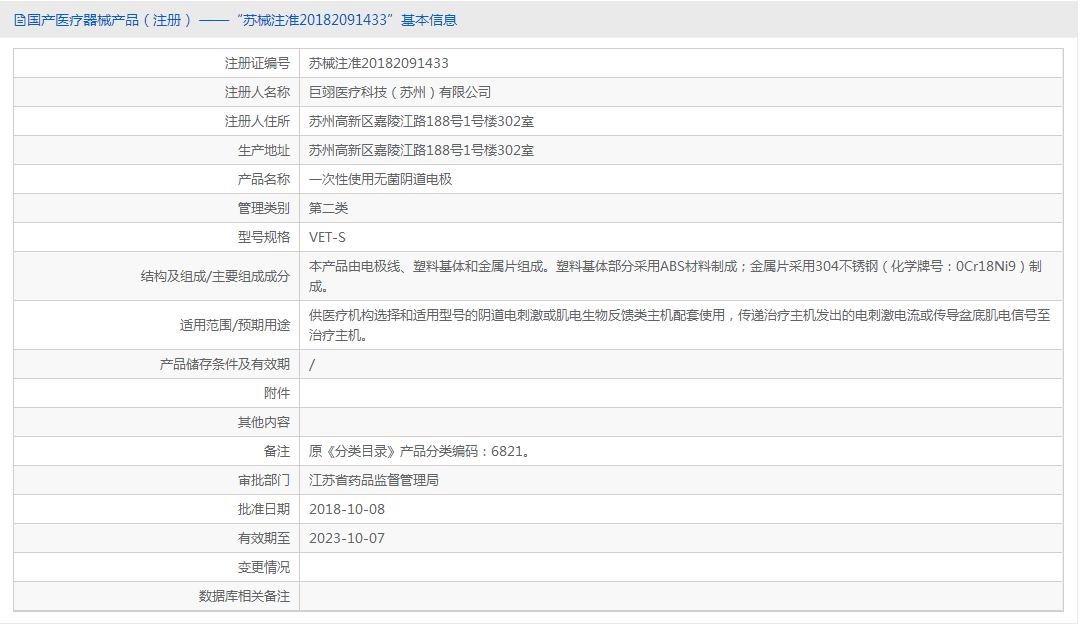Screen dimensions: 1080x625
Task: Click the slash value in the storage conditions row
Action: tap(312, 365)
